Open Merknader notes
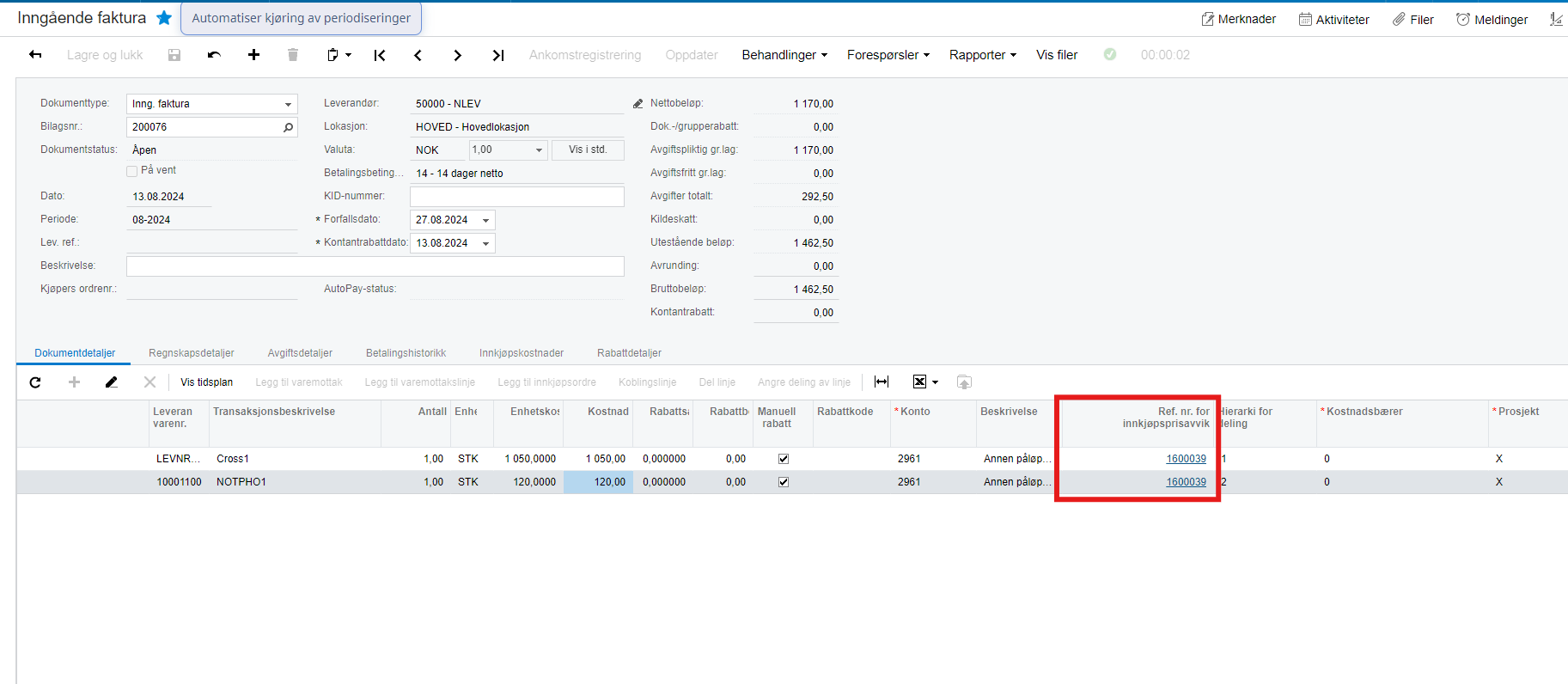The image size is (1568, 684). click(1238, 19)
